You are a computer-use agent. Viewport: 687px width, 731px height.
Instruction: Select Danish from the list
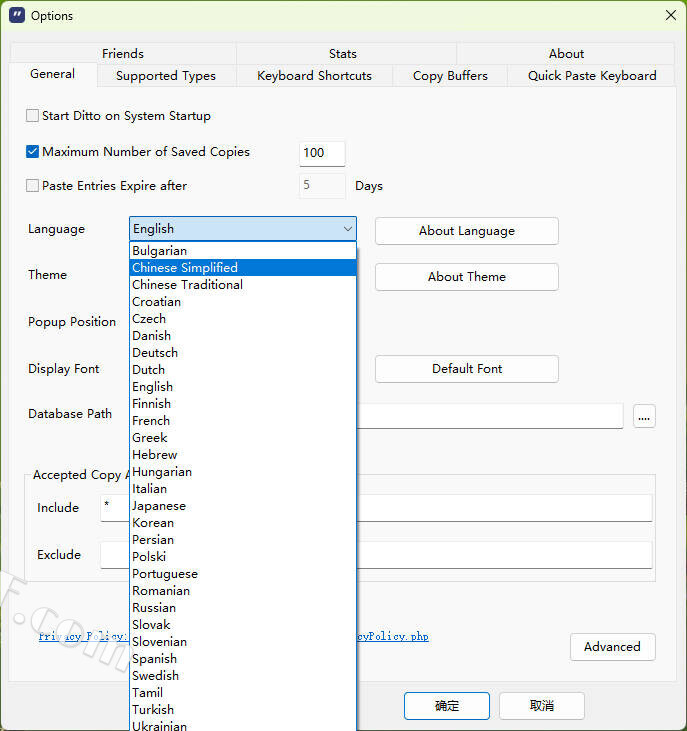(x=243, y=336)
